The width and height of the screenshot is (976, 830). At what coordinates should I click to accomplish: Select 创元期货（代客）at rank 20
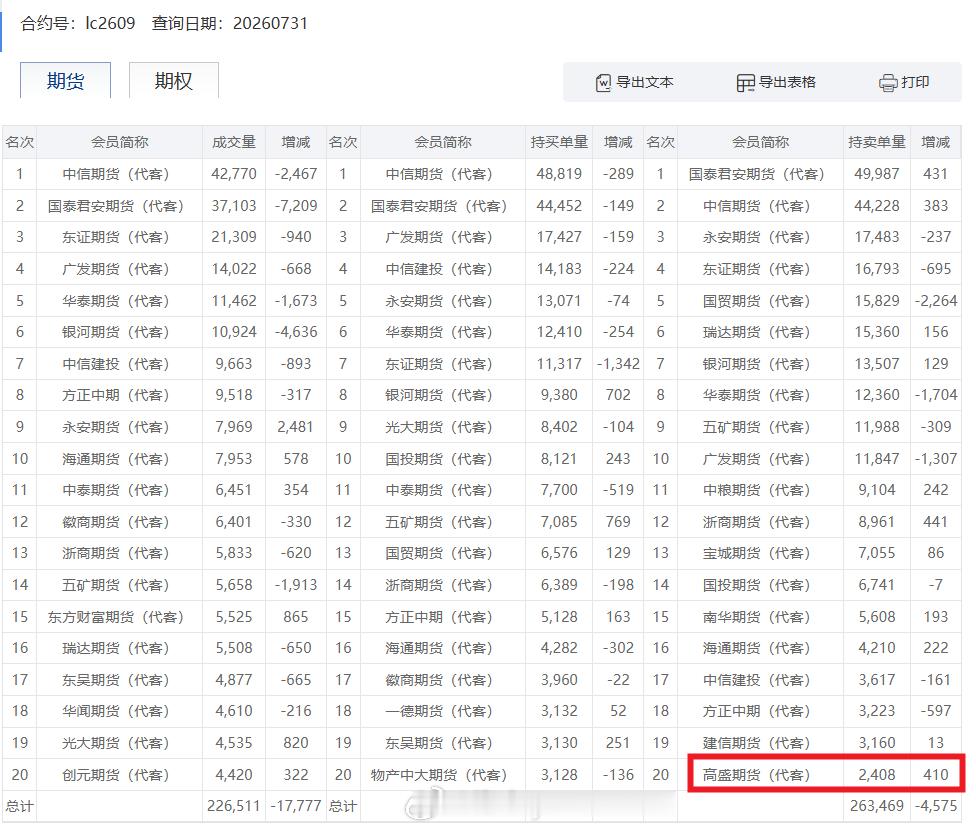pos(116,775)
